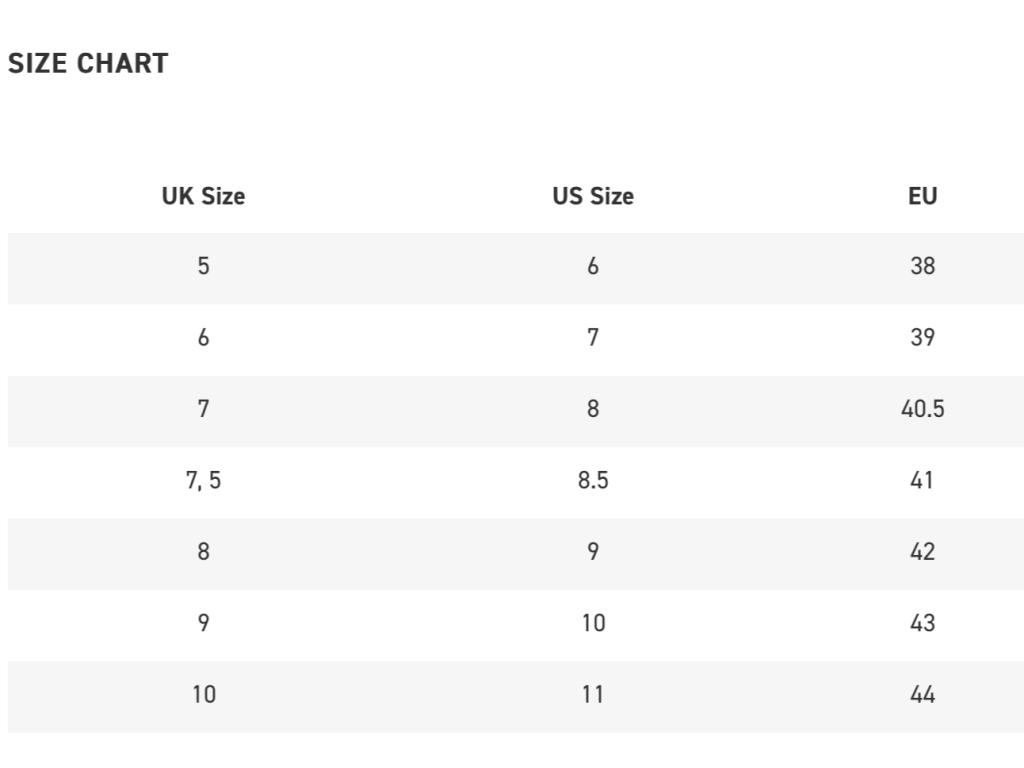
Task: Click the EU column header
Action: tap(922, 196)
